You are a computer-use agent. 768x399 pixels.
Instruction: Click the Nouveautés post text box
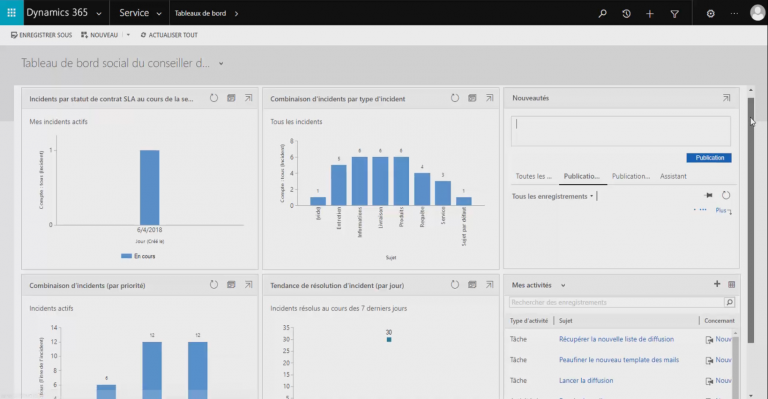[x=621, y=131]
